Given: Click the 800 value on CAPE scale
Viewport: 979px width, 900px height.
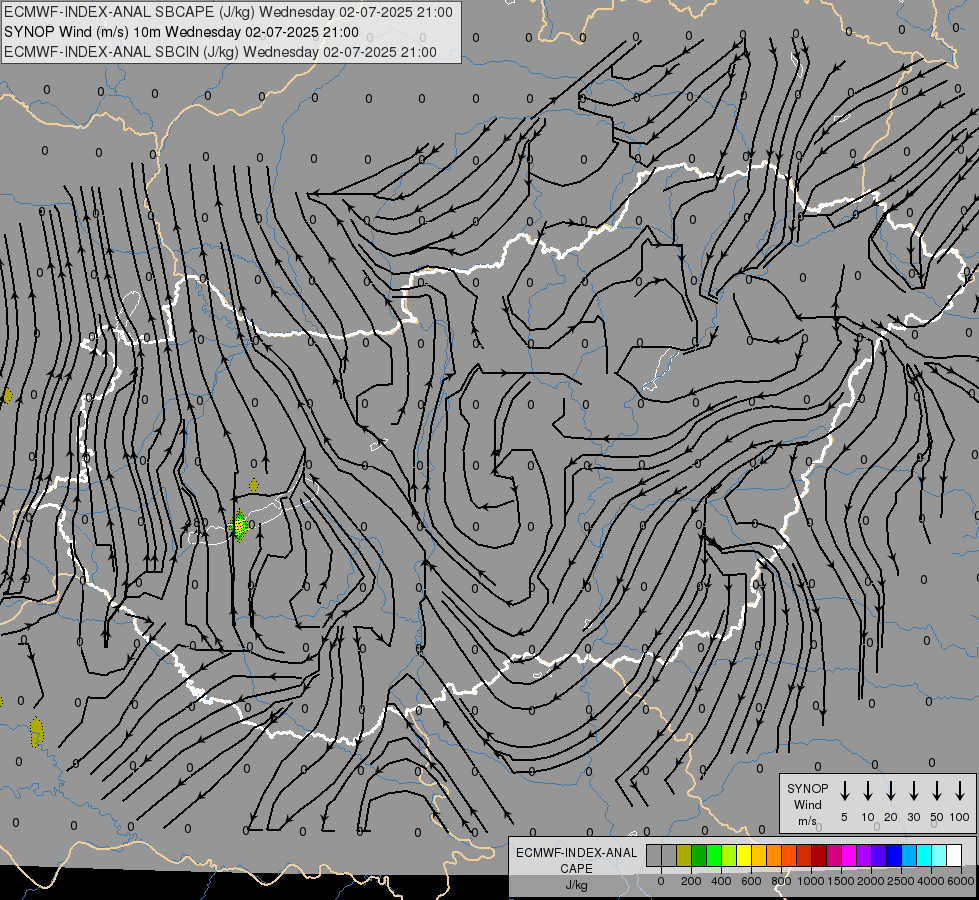Looking at the screenshot, I should (x=781, y=881).
